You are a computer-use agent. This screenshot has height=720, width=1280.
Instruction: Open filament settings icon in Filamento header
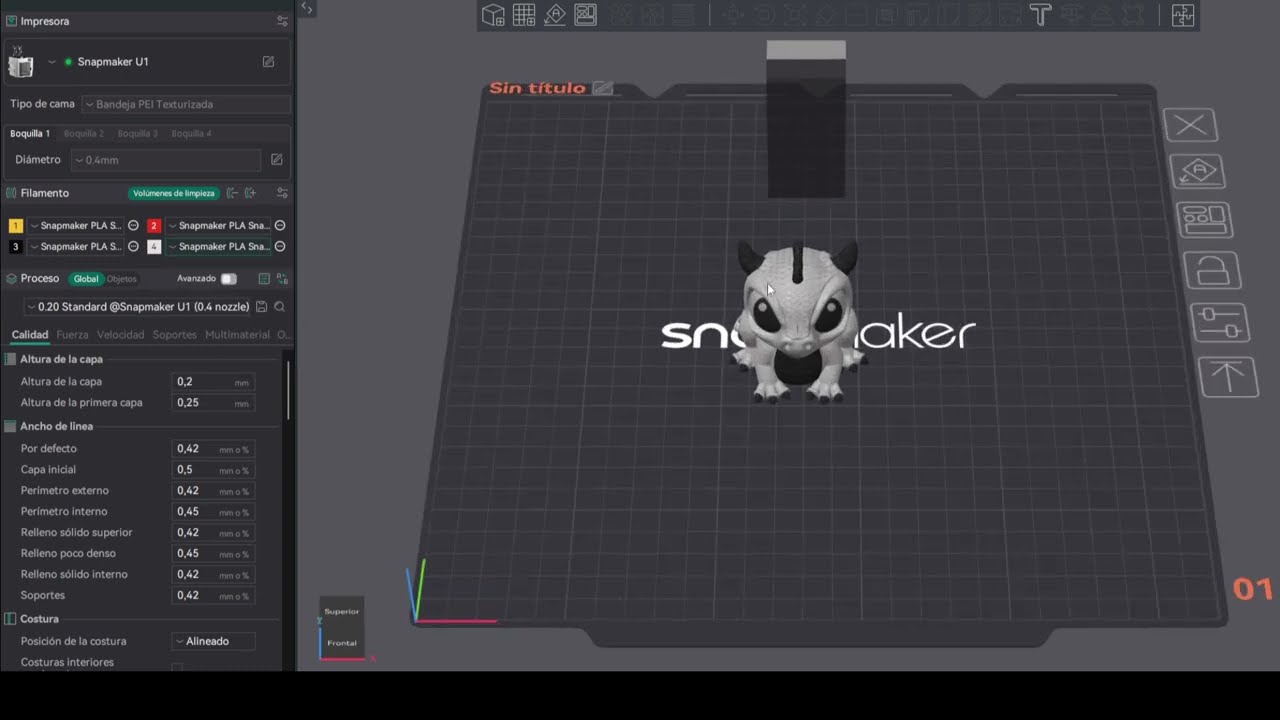point(282,193)
